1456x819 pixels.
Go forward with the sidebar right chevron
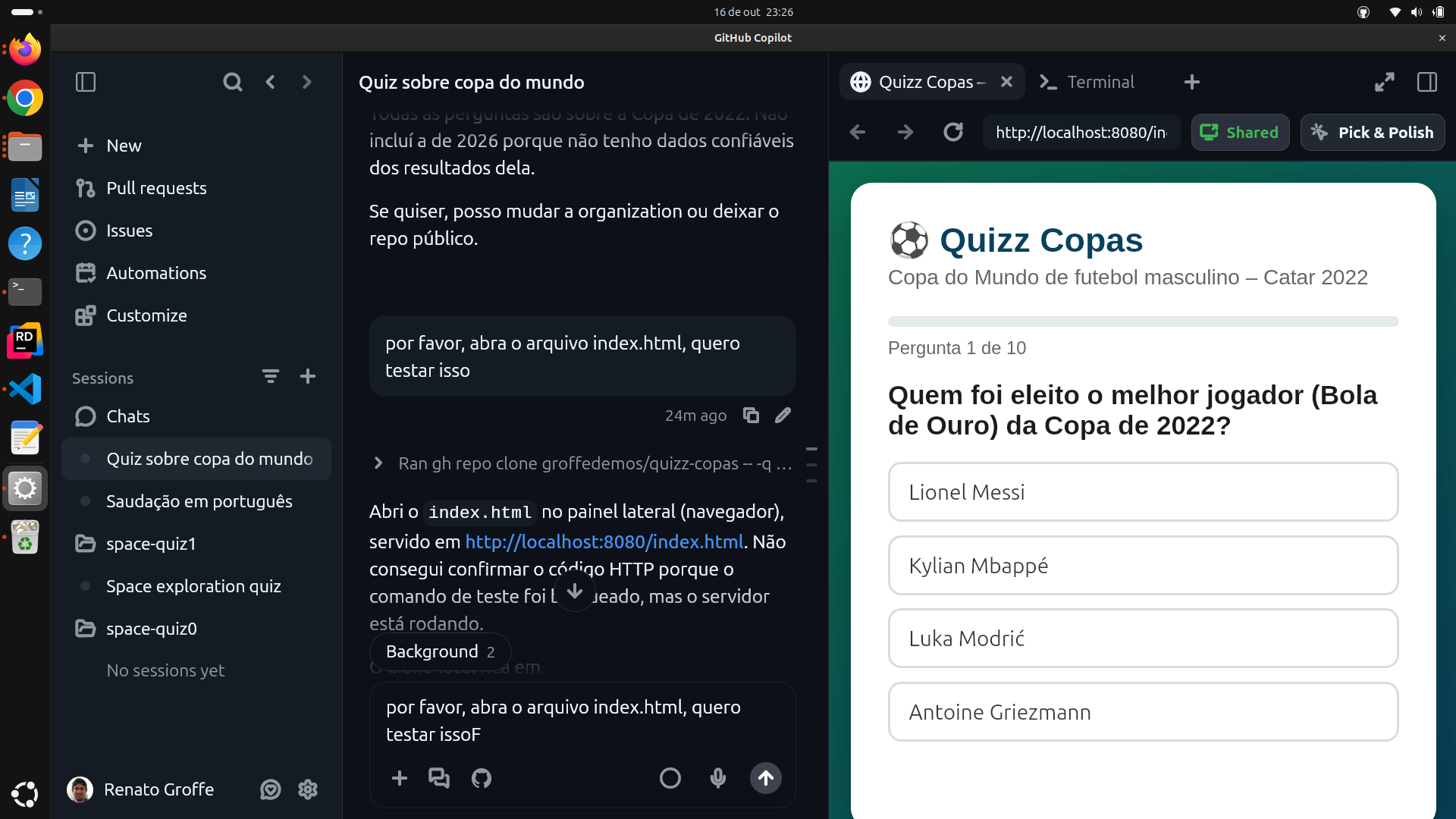[307, 82]
